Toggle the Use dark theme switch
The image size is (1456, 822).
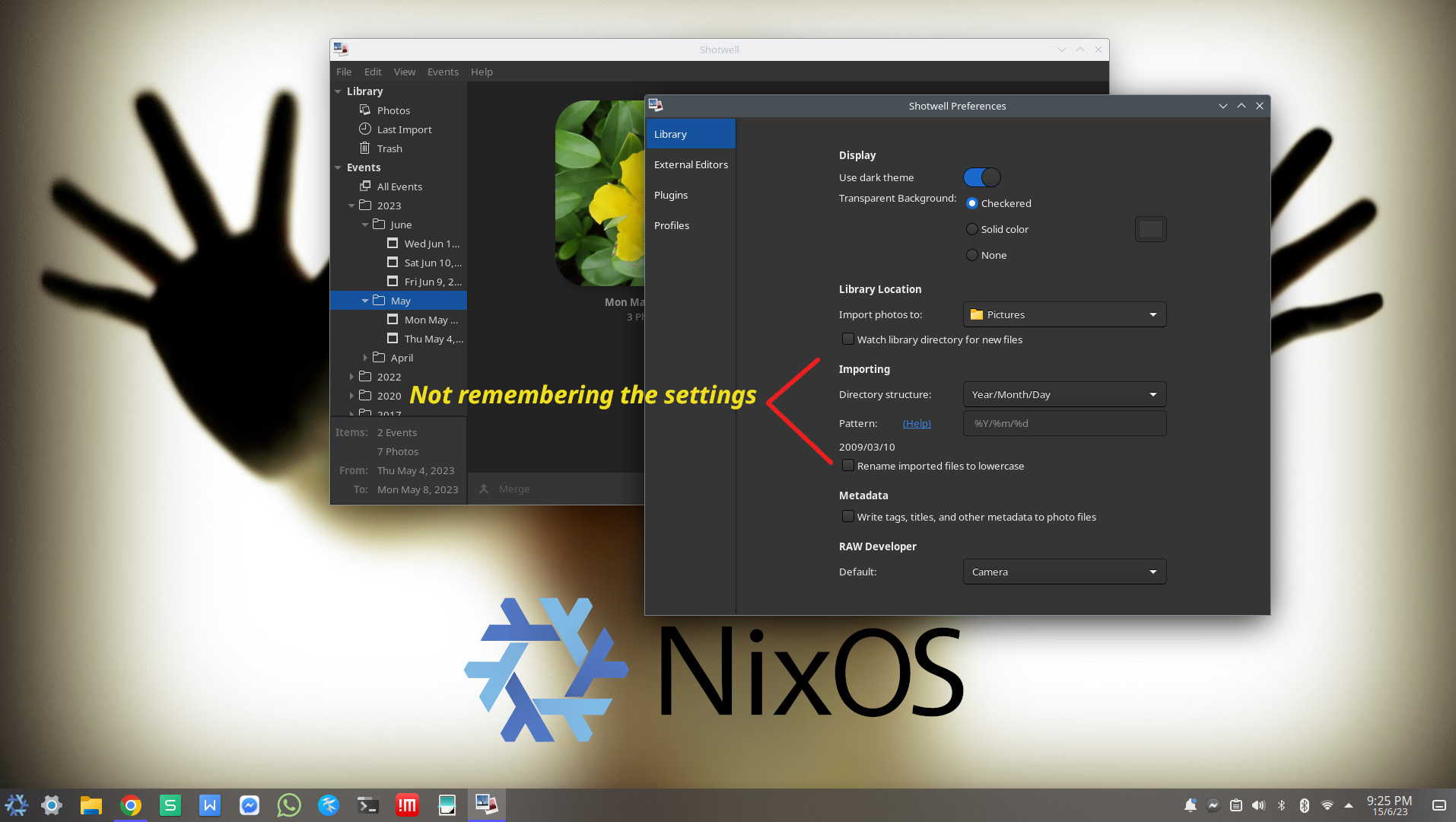[x=982, y=177]
